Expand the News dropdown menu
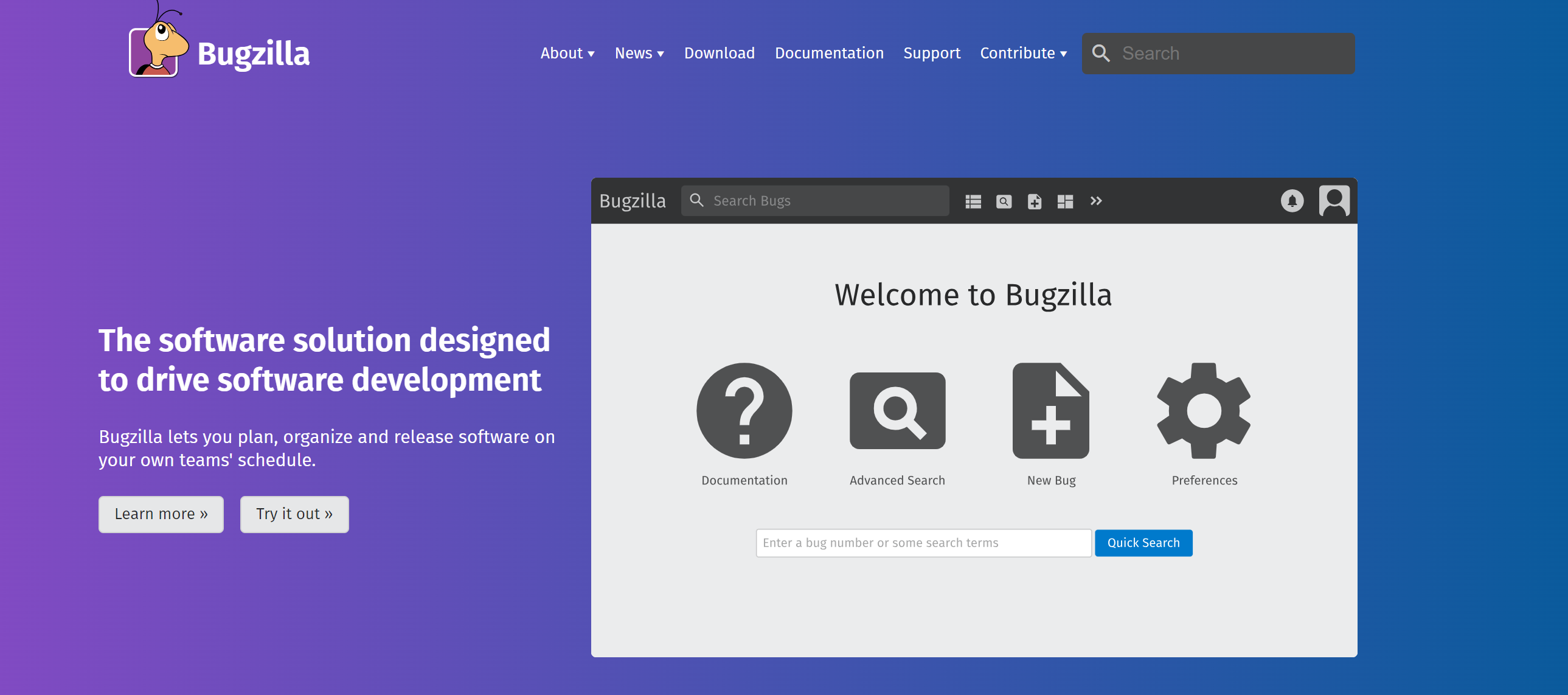1568x695 pixels. (x=639, y=54)
